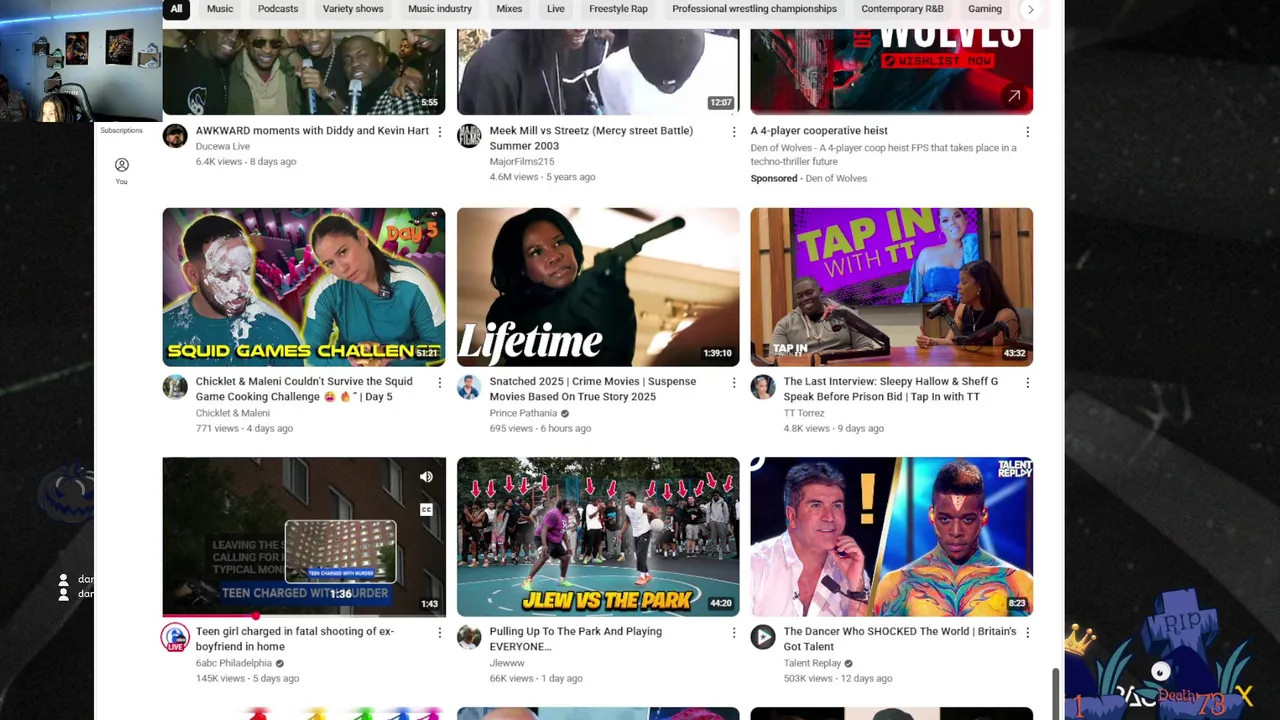Open options menu for Pulling Up To The Park video
Image resolution: width=1280 pixels, height=720 pixels.
pyautogui.click(x=733, y=633)
